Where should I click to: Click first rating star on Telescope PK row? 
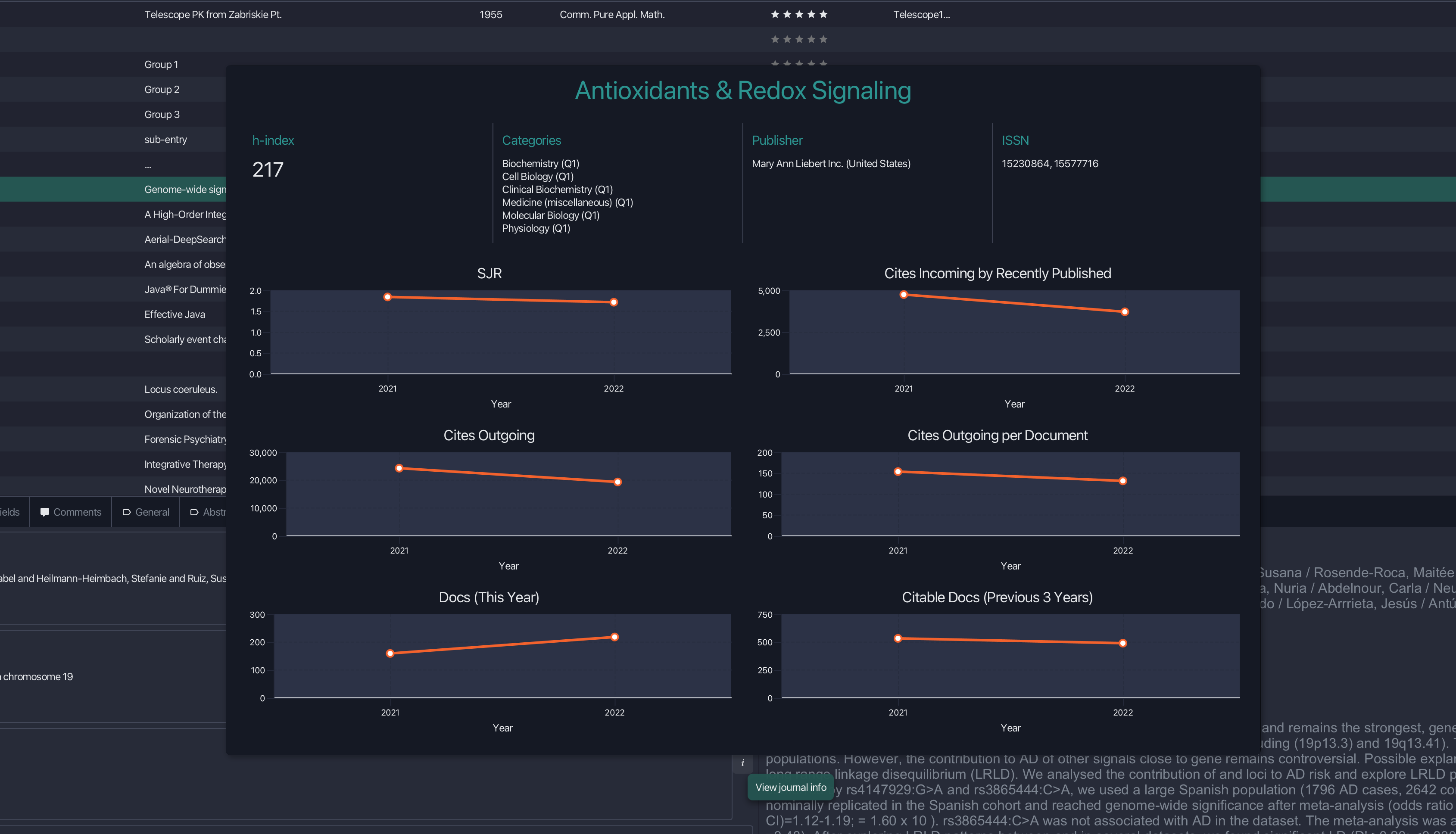775,14
